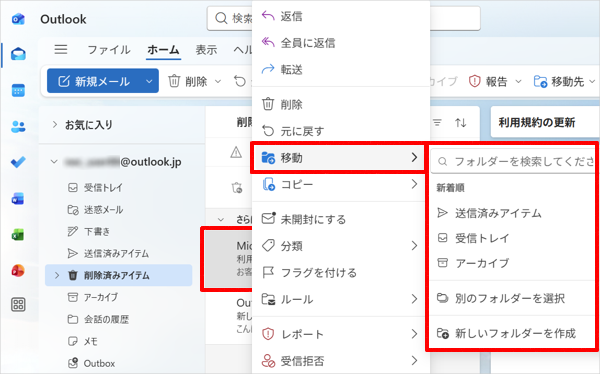Image resolution: width=600 pixels, height=374 pixels.
Task: Click the 報告 shield toolbar button
Action: 488,81
